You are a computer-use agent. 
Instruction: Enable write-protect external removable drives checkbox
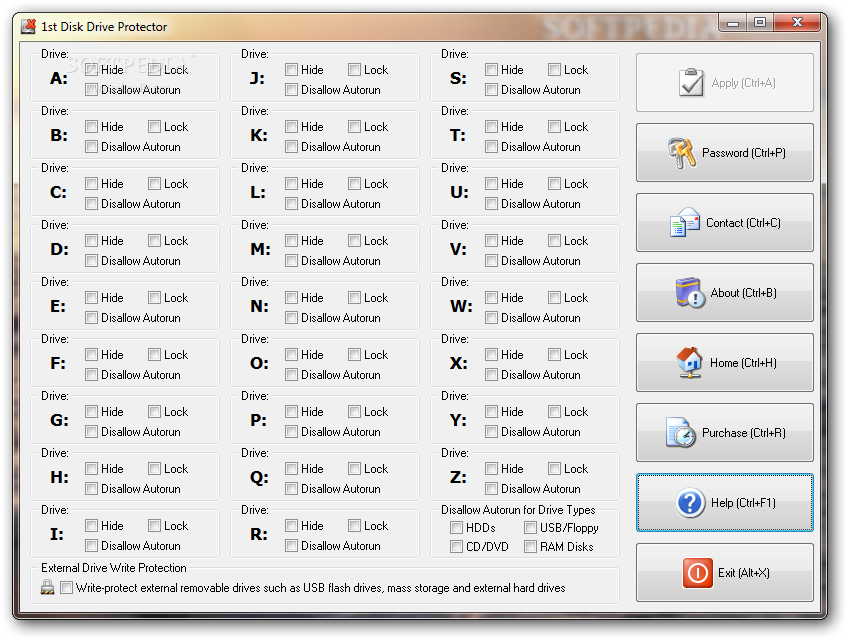(67, 588)
